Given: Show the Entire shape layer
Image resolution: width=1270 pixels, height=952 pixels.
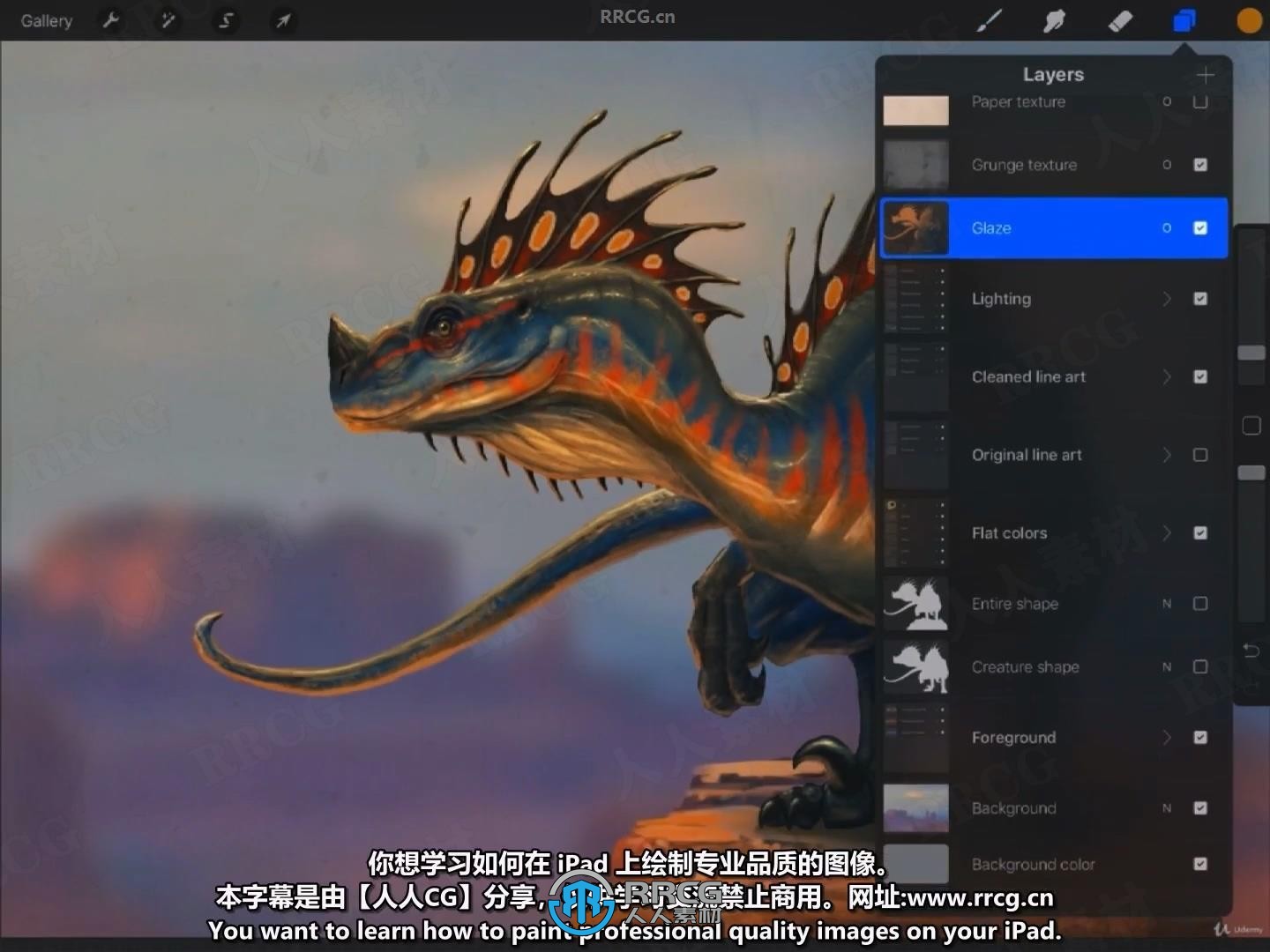Looking at the screenshot, I should 1200,604.
